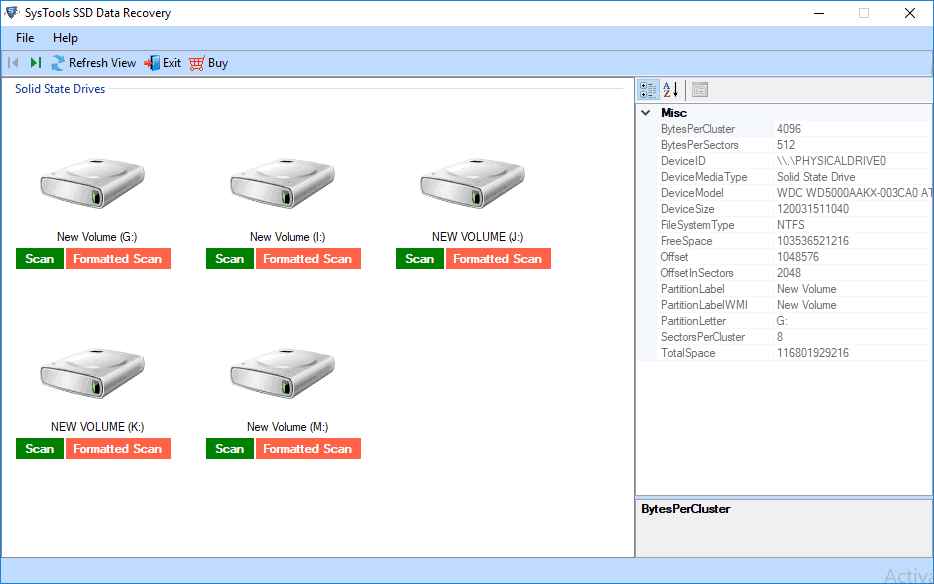Screen dimensions: 934x584
Task: Click the Buy shopping cart button
Action: [x=209, y=63]
